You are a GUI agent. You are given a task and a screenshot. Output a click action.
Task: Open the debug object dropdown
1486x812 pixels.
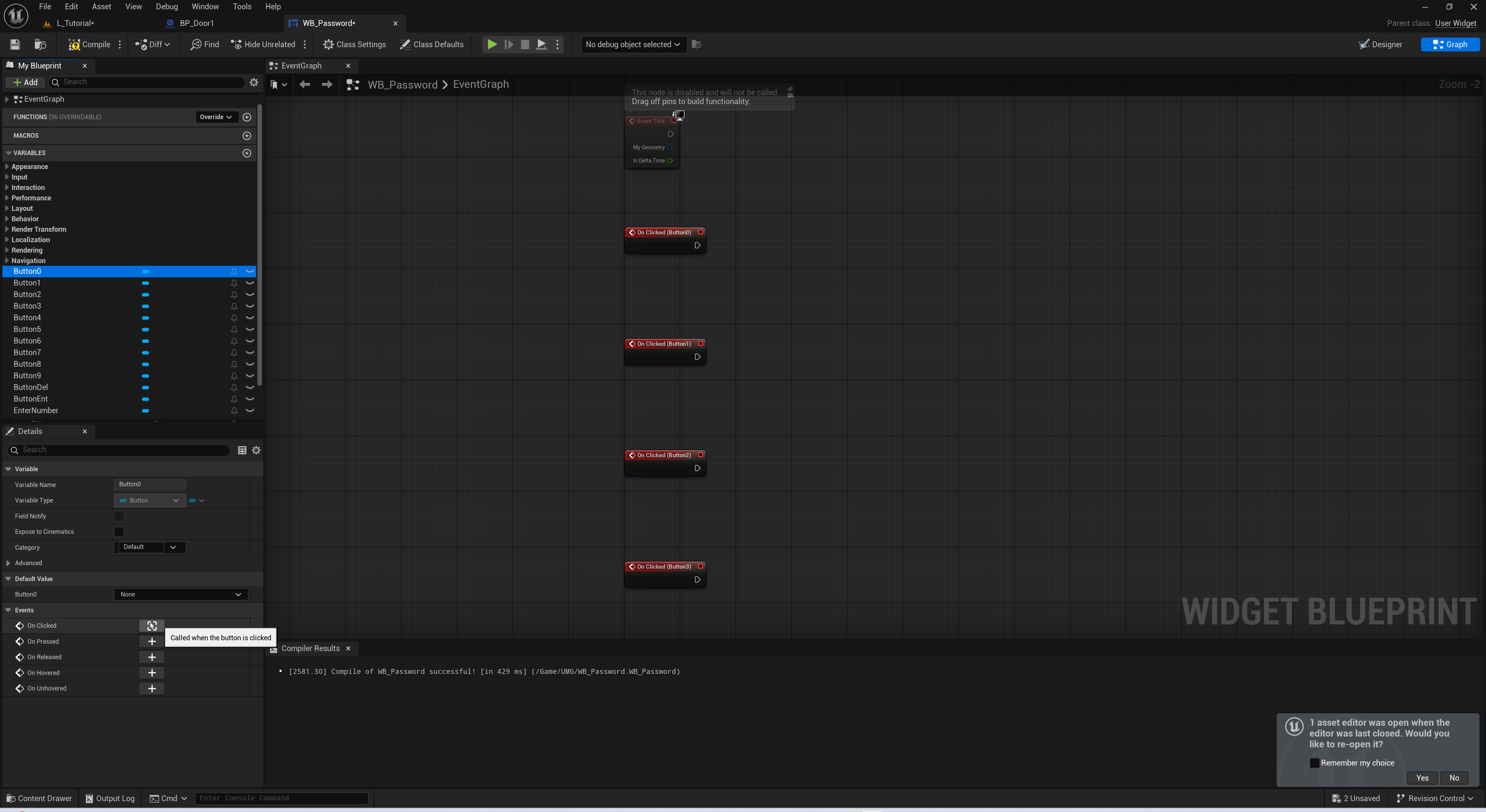click(x=633, y=44)
